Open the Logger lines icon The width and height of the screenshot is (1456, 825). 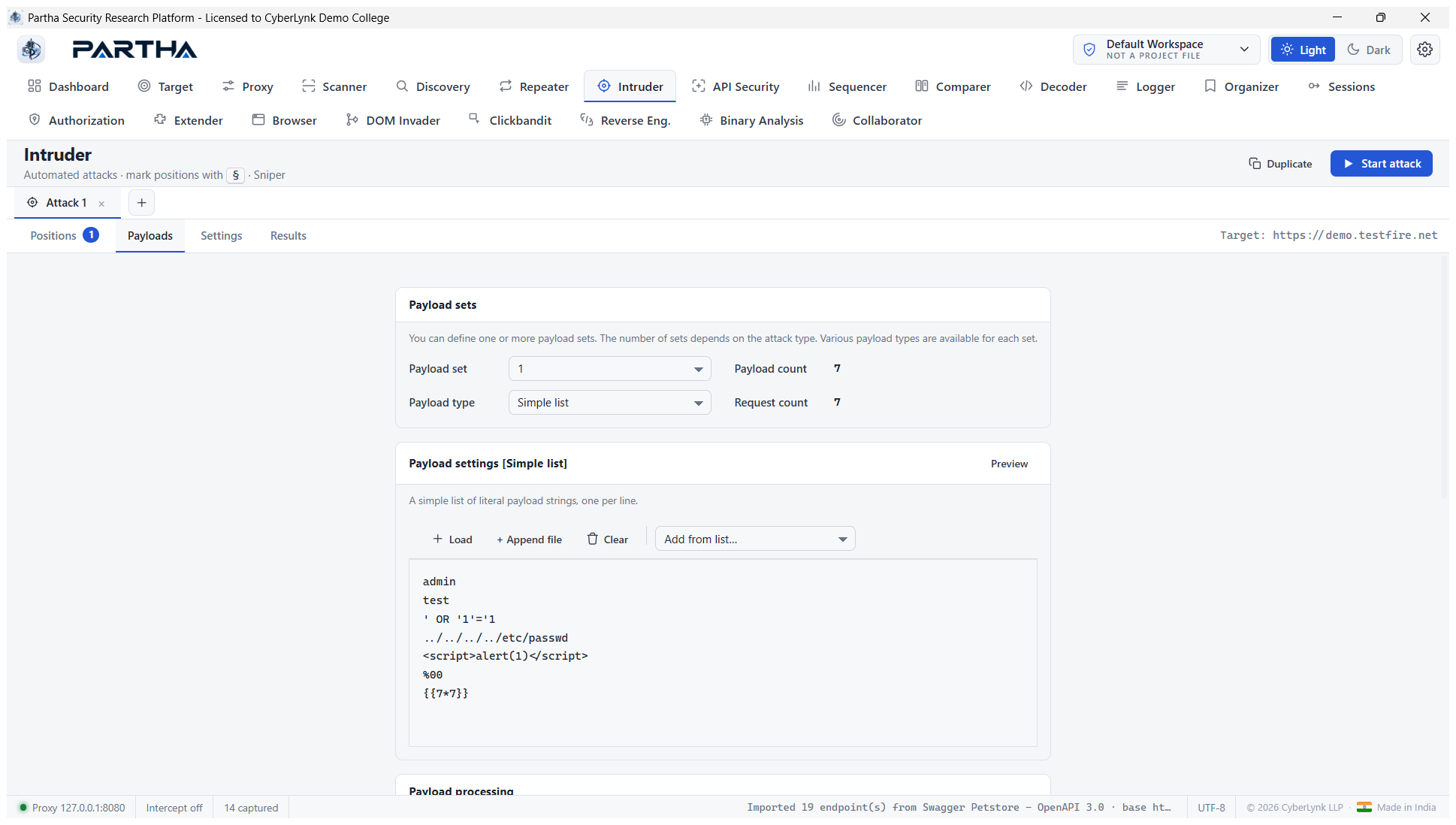tap(1122, 86)
